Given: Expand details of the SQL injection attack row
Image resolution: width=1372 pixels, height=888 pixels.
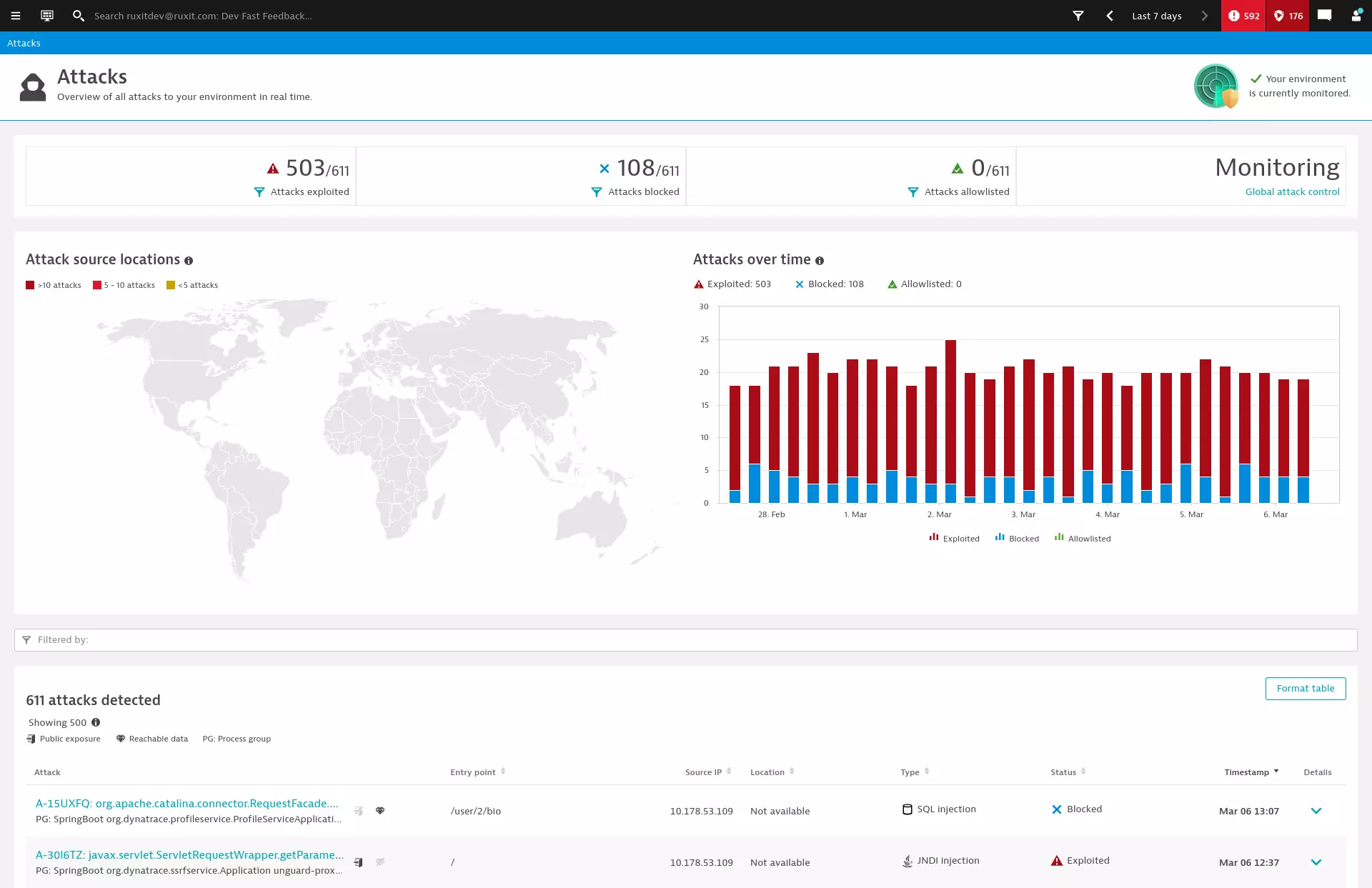Looking at the screenshot, I should pyautogui.click(x=1316, y=811).
